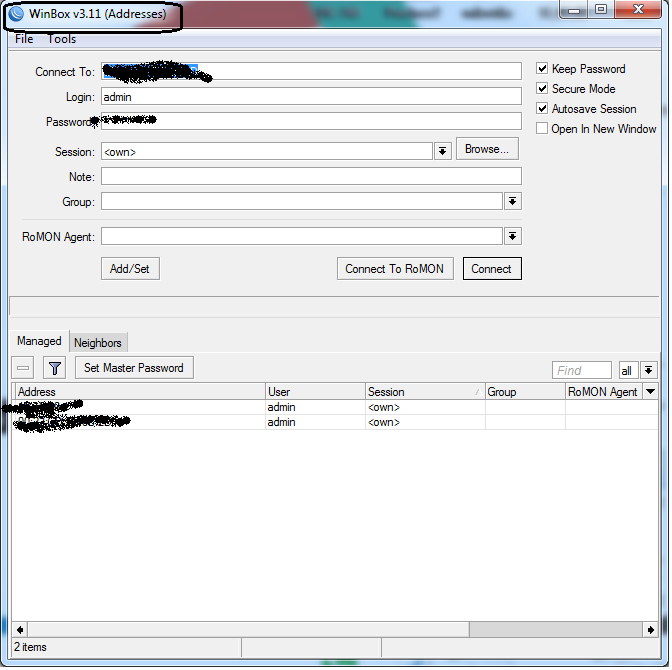Switch to the Managed tab

pos(39,342)
